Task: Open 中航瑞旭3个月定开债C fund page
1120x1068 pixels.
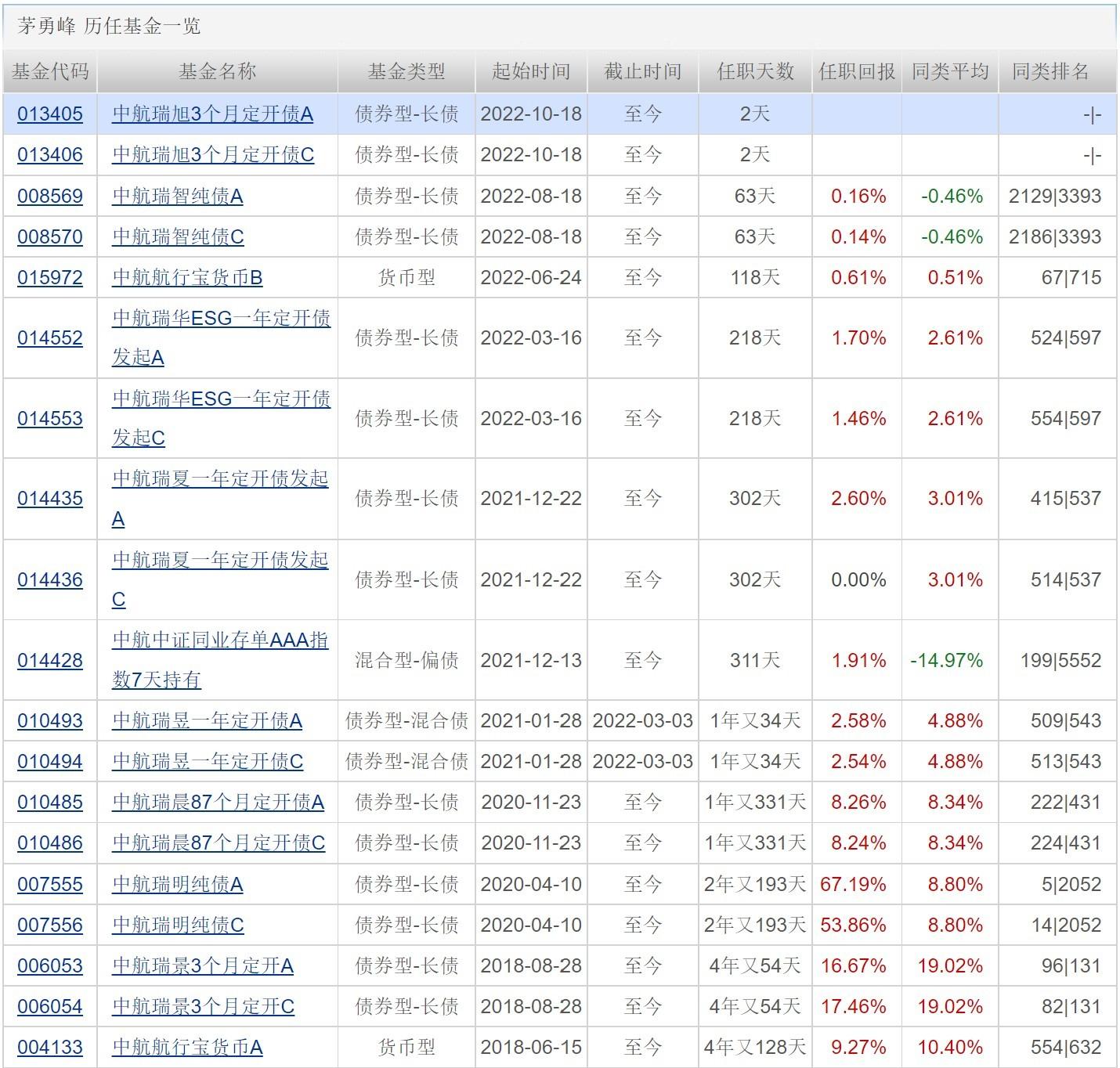Action: pos(213,155)
